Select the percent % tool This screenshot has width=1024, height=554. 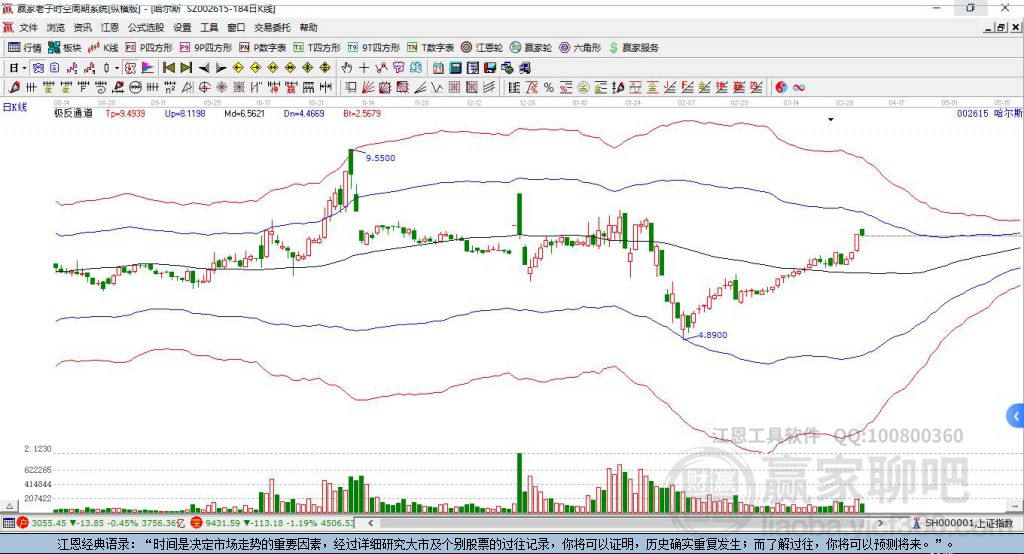tap(549, 88)
